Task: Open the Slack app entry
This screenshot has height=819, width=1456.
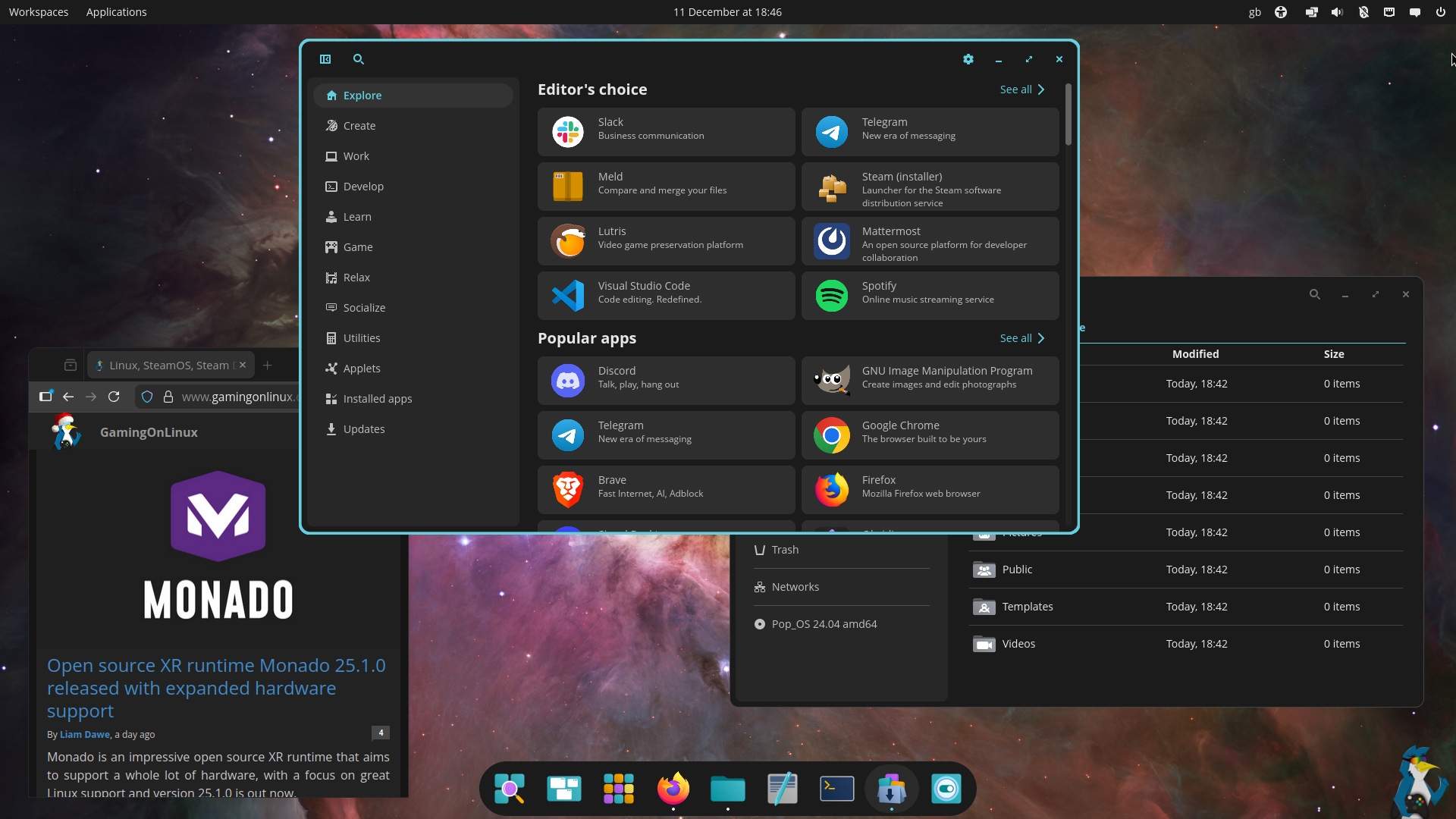Action: [666, 132]
